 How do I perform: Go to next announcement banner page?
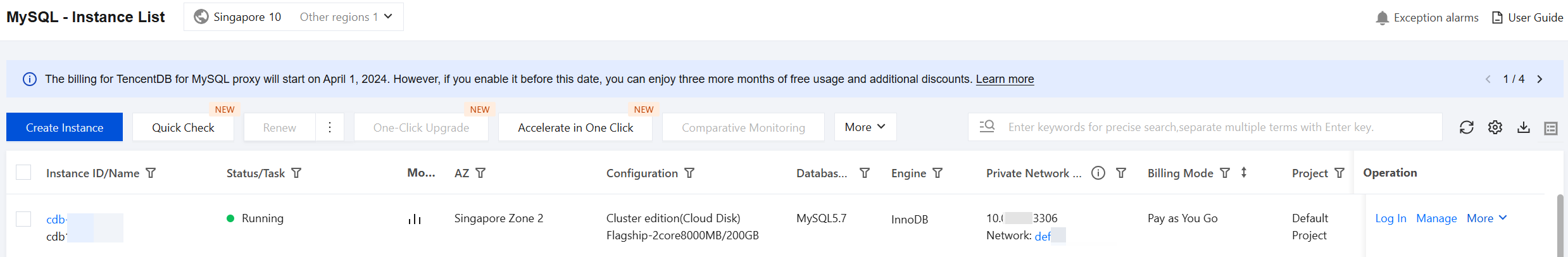pos(1540,79)
